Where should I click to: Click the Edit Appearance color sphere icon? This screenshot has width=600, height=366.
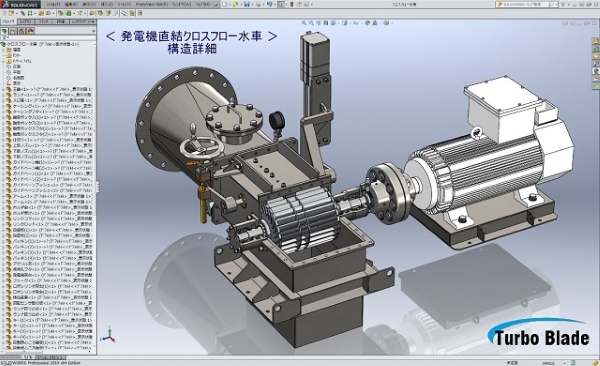[x=367, y=23]
